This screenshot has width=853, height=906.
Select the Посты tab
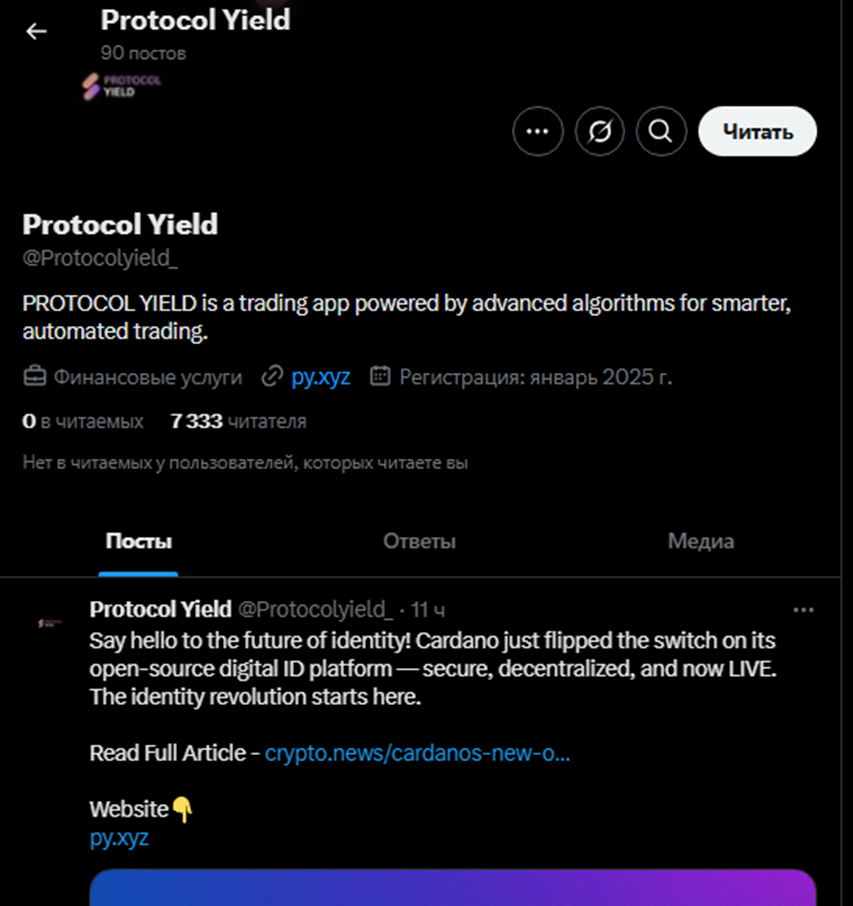[139, 542]
